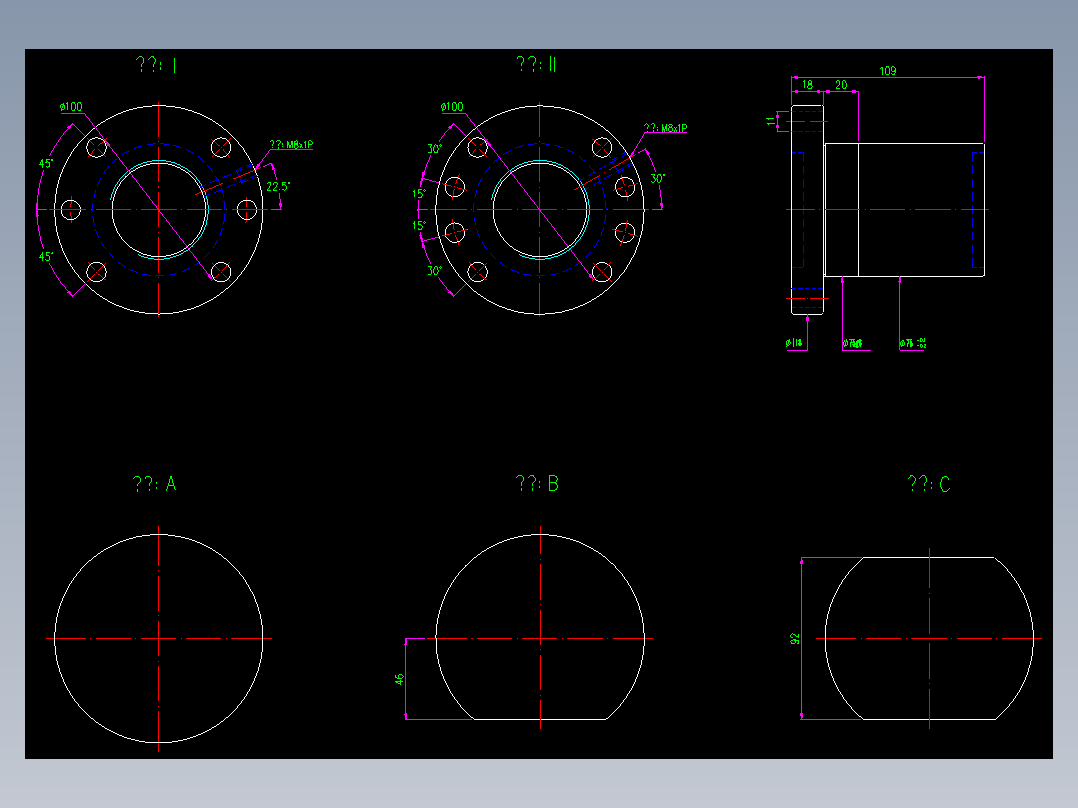The width and height of the screenshot is (1078, 808).
Task: Select the M8x1P callout in view II
Action: (665, 128)
